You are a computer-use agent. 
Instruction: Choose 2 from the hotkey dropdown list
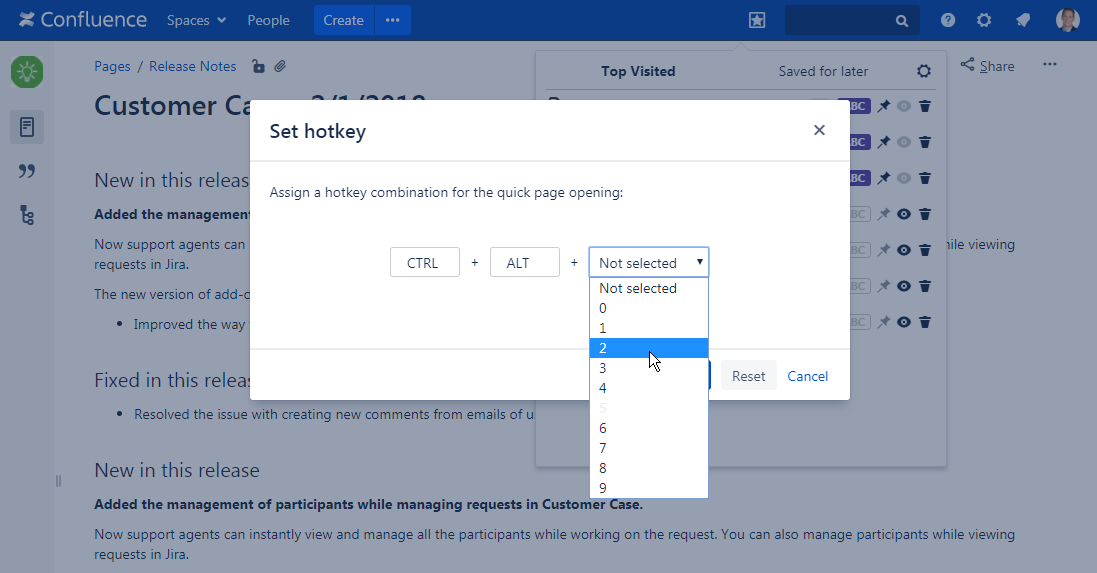(648, 348)
